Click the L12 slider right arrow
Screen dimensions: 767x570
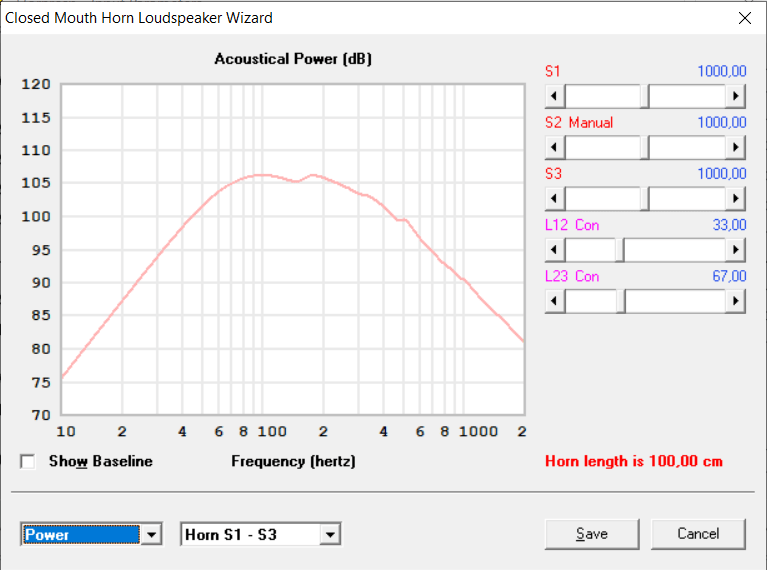coord(735,250)
